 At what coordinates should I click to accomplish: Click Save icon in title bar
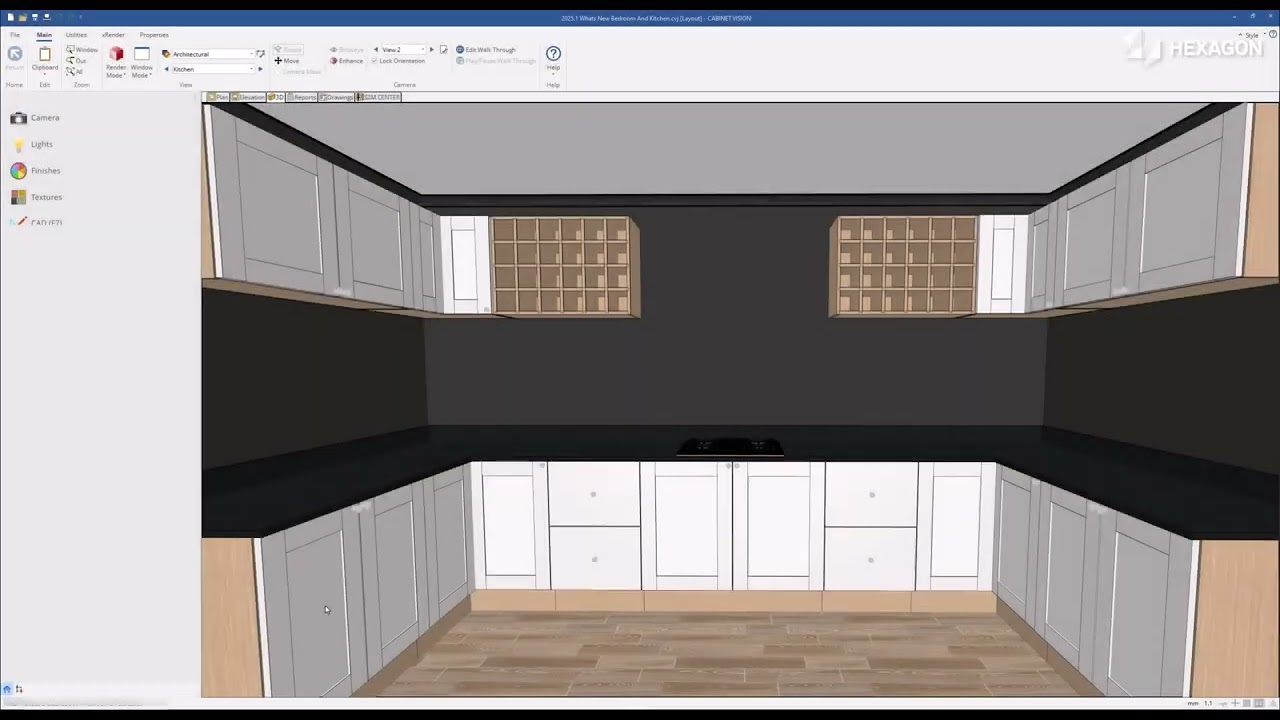[35, 17]
